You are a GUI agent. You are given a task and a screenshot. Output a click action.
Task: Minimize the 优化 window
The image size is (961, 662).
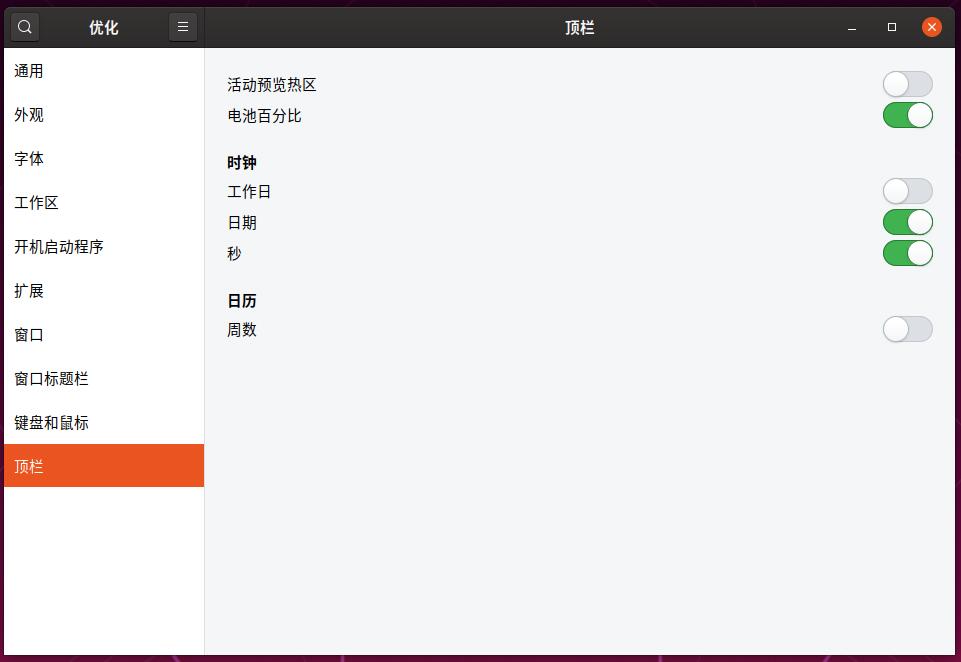[x=852, y=27]
